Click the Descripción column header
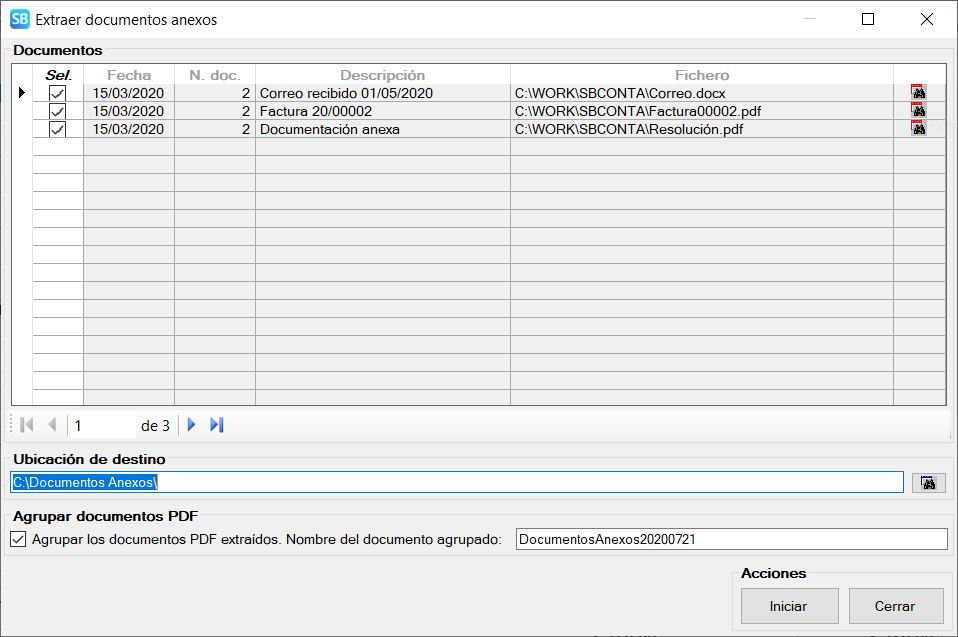The width and height of the screenshot is (958, 637). (382, 75)
